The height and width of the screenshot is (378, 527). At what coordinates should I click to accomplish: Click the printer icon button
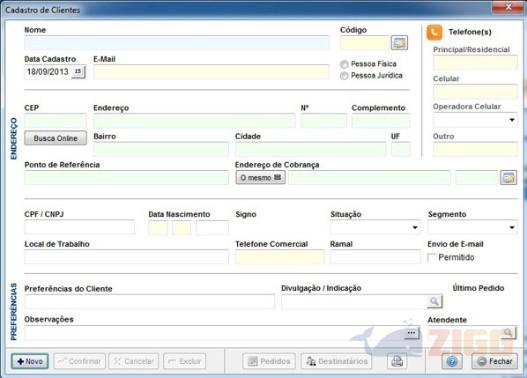pyautogui.click(x=397, y=361)
